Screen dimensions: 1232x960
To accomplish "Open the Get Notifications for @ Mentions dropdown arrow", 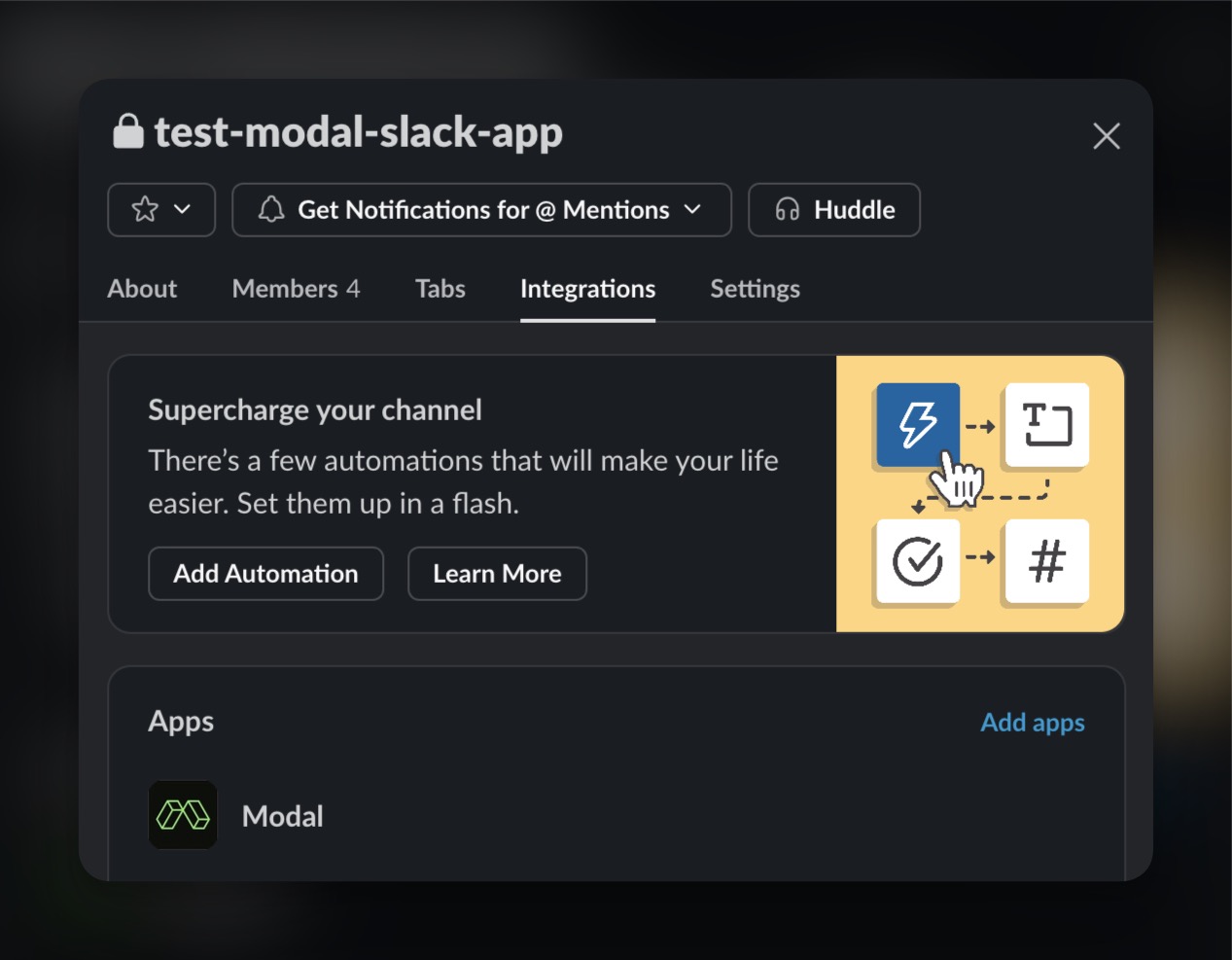I will [x=692, y=209].
